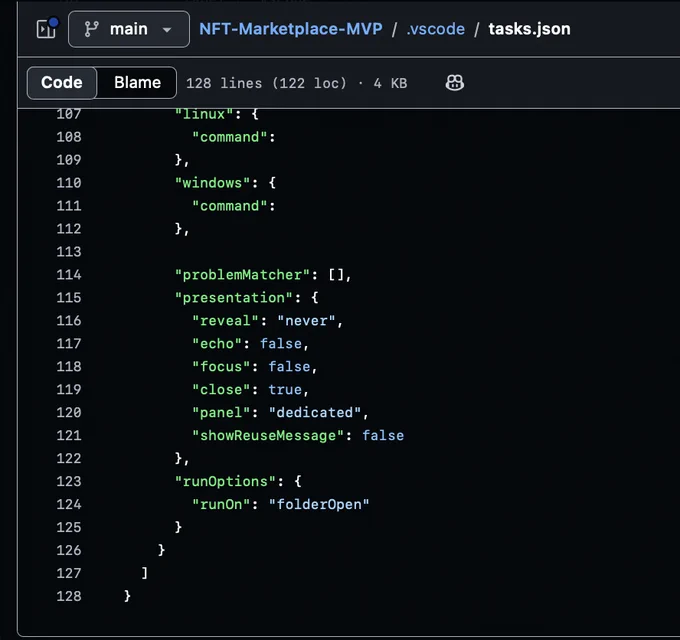The image size is (680, 640).
Task: Select line number 124
Action: [69, 504]
